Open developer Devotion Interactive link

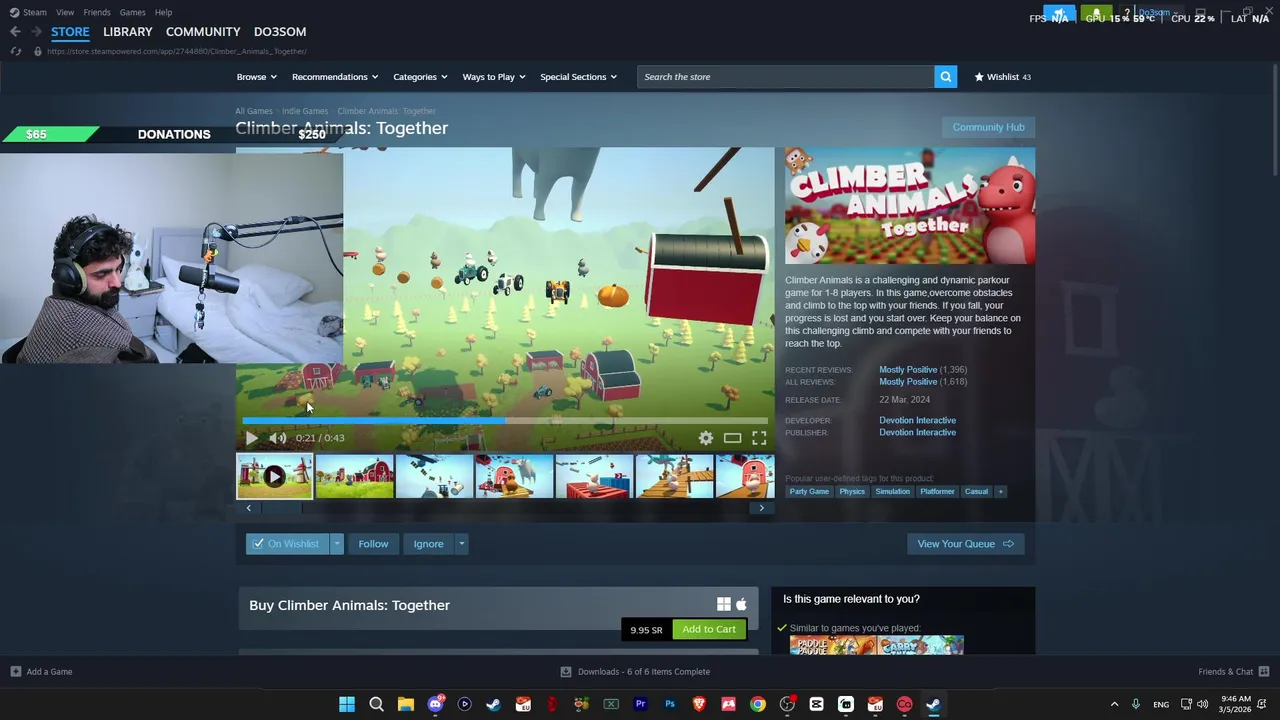917,420
